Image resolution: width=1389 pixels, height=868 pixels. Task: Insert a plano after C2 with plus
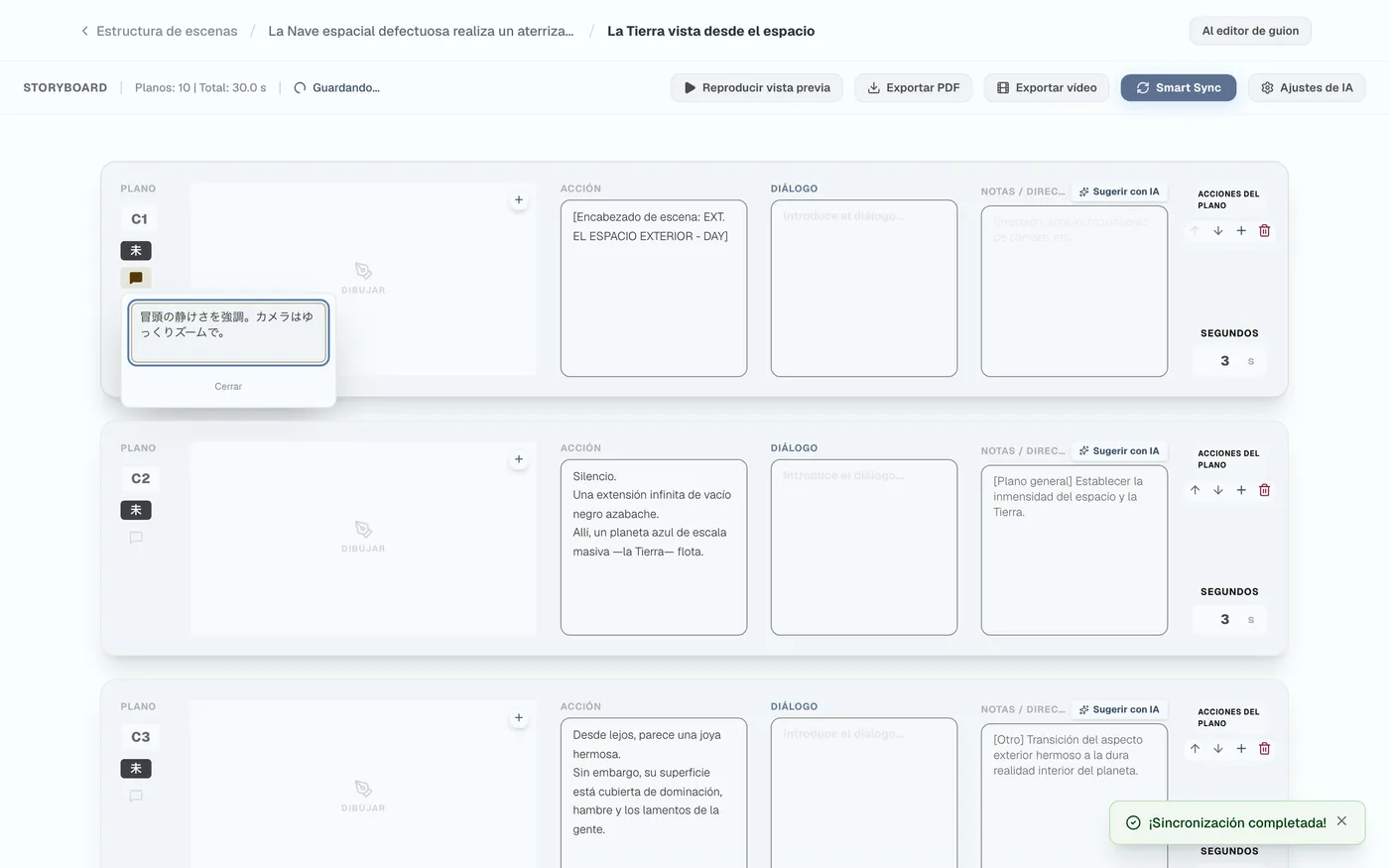[1241, 490]
